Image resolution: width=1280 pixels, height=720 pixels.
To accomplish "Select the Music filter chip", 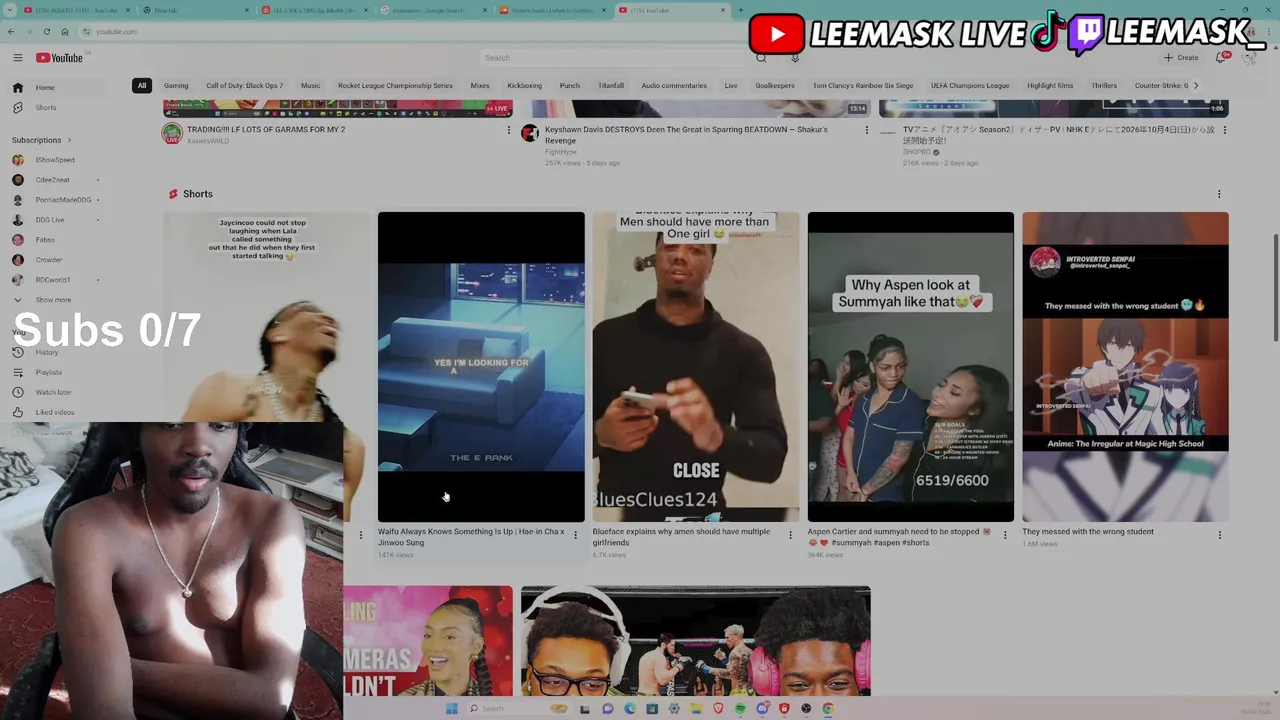I will [x=311, y=86].
